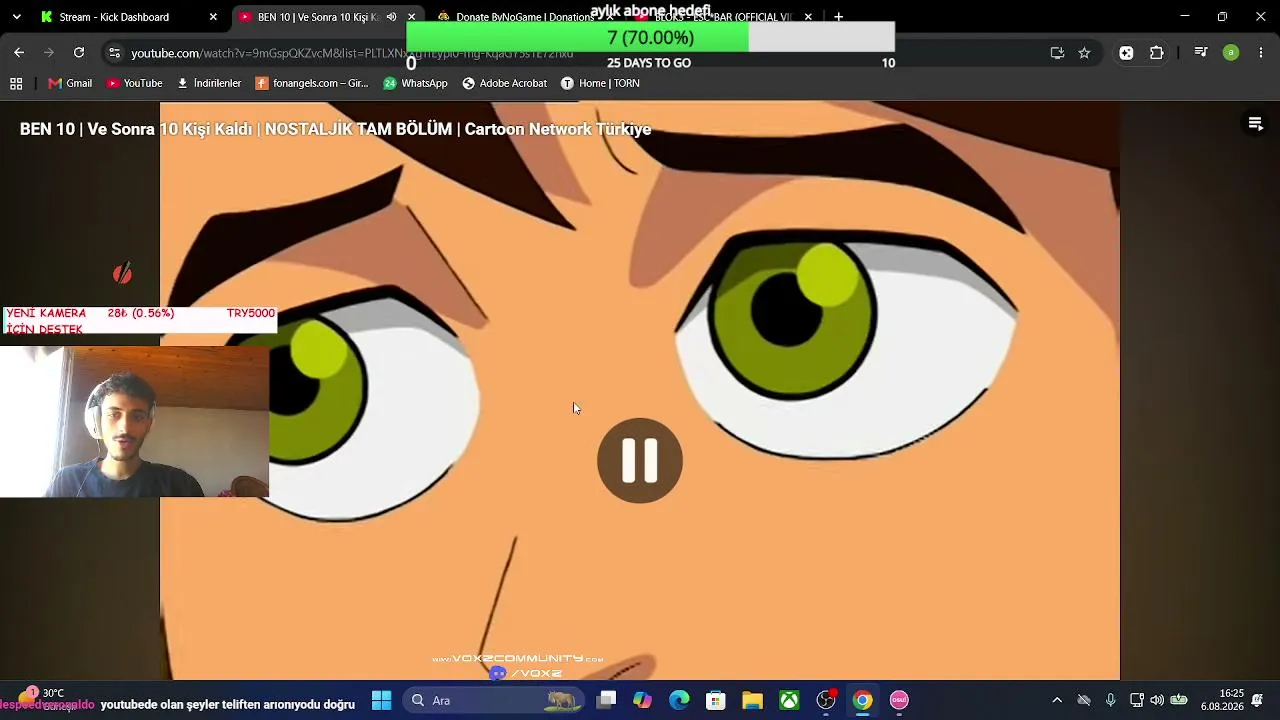This screenshot has height=720, width=1280.
Task: Open the Adobe Acrobat bookmark
Action: click(504, 83)
